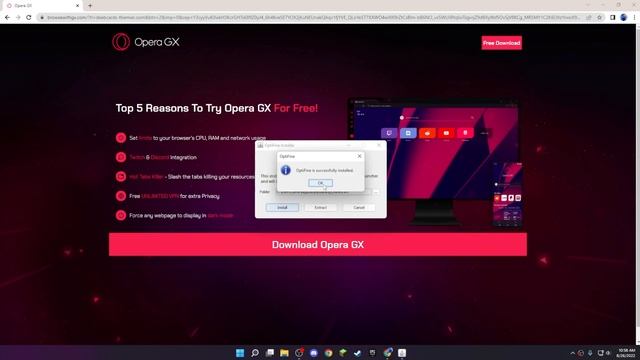640x360 pixels.
Task: Click the volume icon in system tray
Action: [x=608, y=353]
